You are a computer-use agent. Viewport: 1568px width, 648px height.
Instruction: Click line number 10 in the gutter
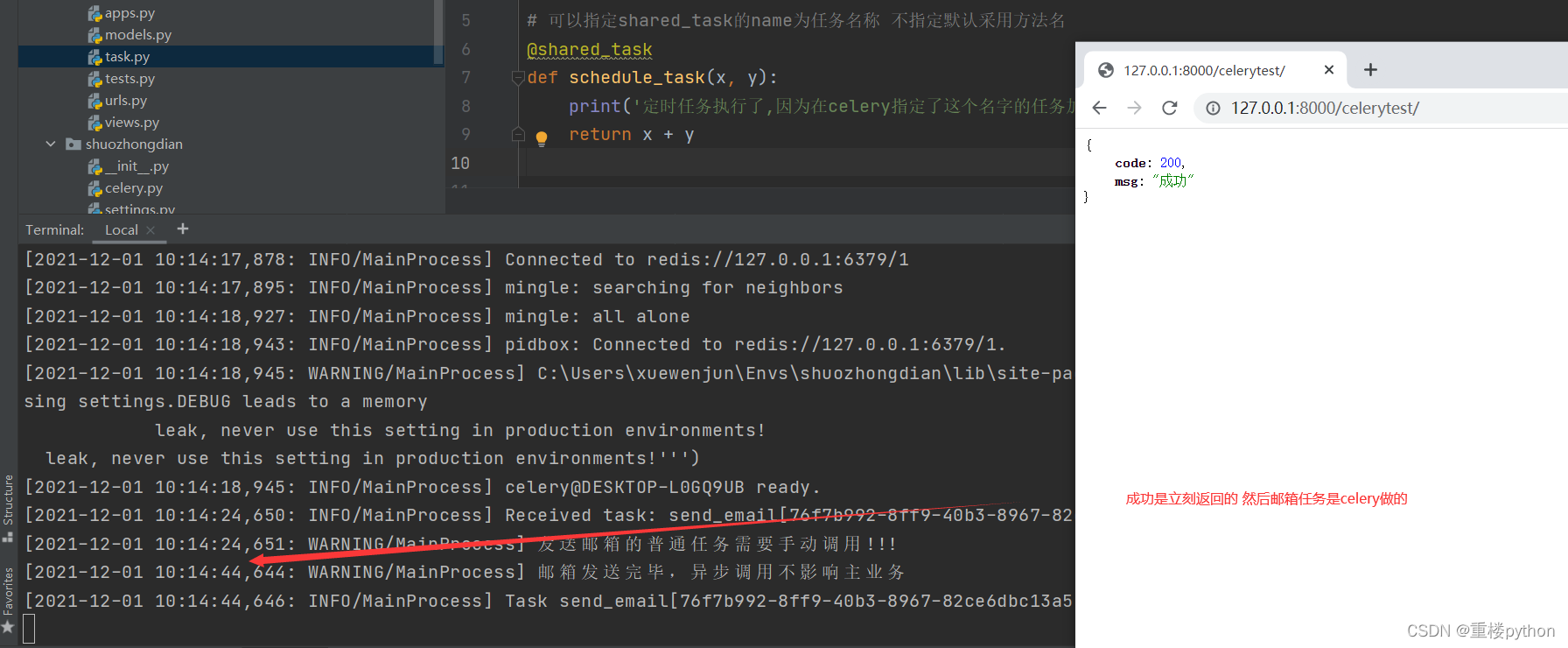tap(460, 163)
